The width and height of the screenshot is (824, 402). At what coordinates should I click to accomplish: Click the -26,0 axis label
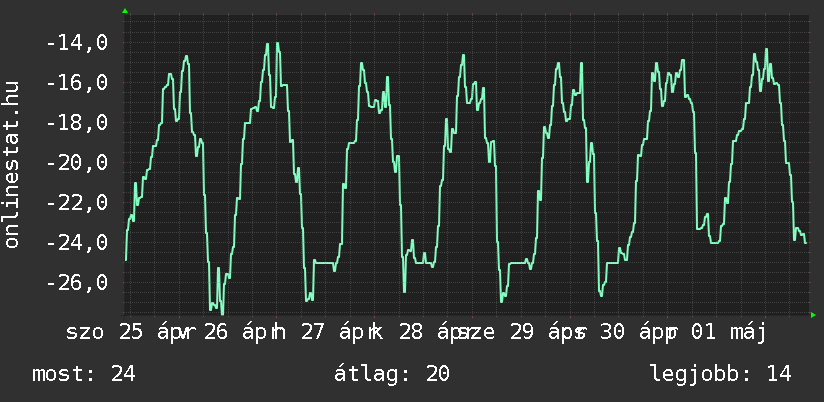coord(77,283)
